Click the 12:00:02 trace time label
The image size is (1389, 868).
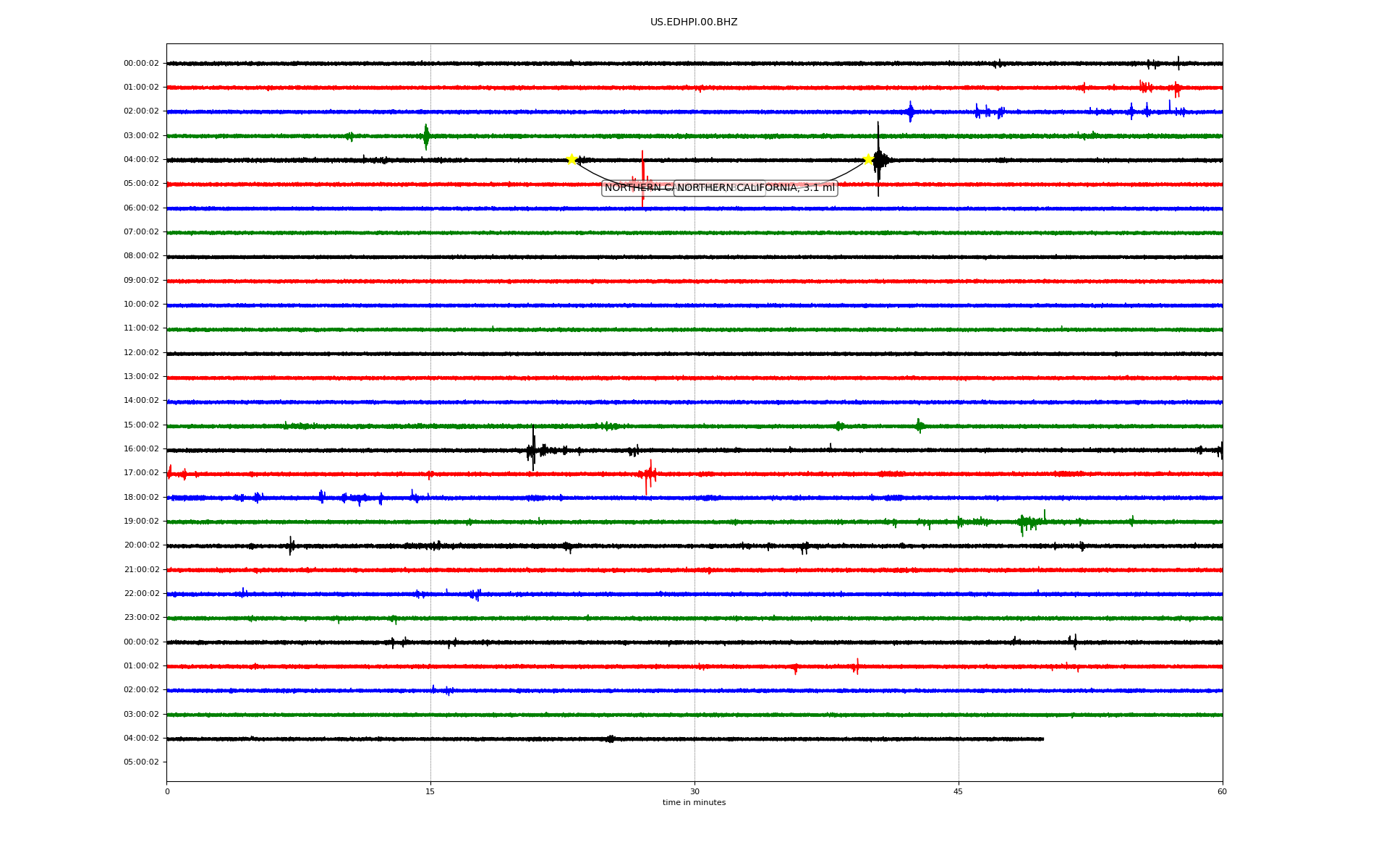(x=141, y=353)
